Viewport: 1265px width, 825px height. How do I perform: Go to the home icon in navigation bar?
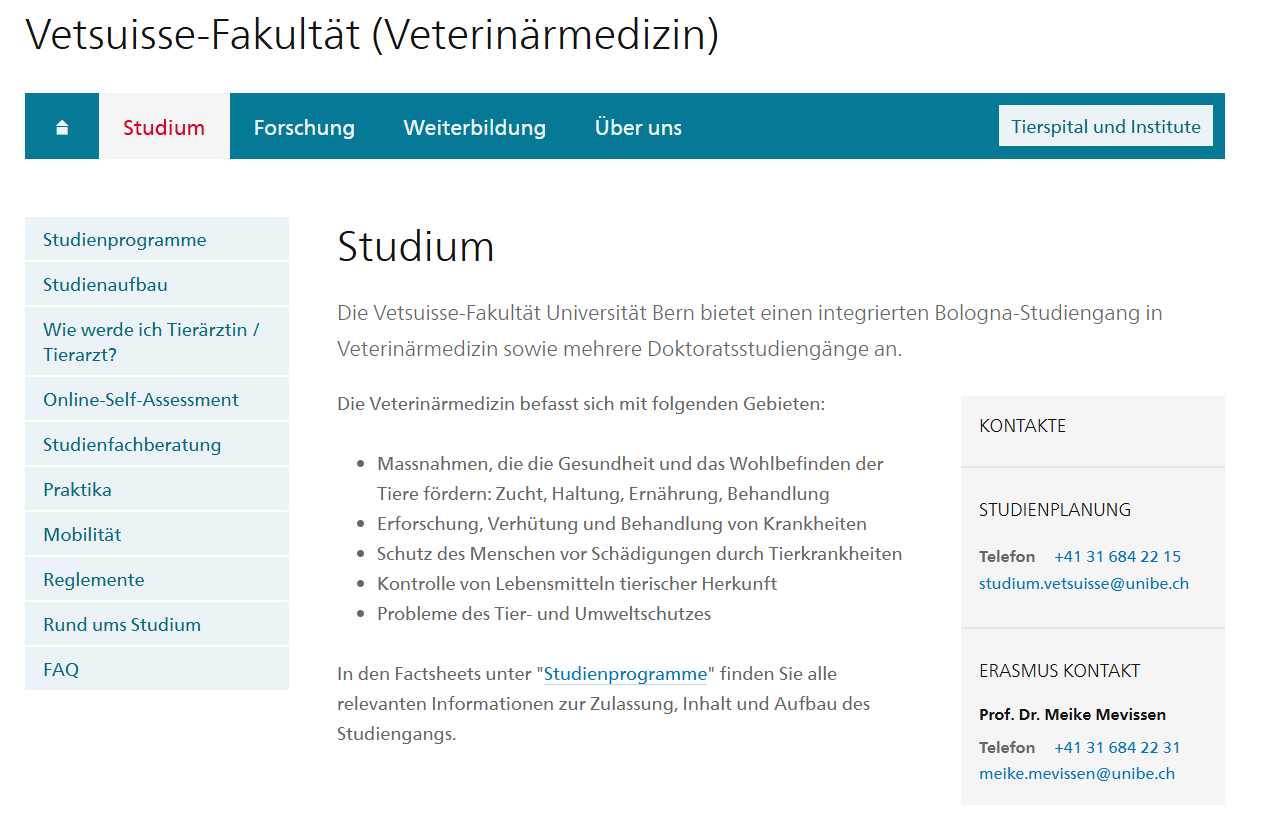[x=62, y=127]
